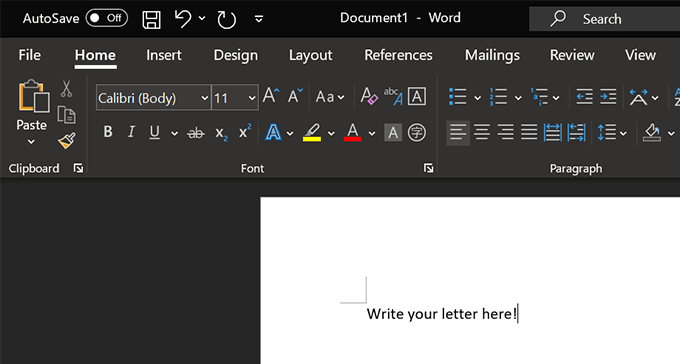
Task: Click the Enclose Characters icon
Action: click(x=417, y=132)
